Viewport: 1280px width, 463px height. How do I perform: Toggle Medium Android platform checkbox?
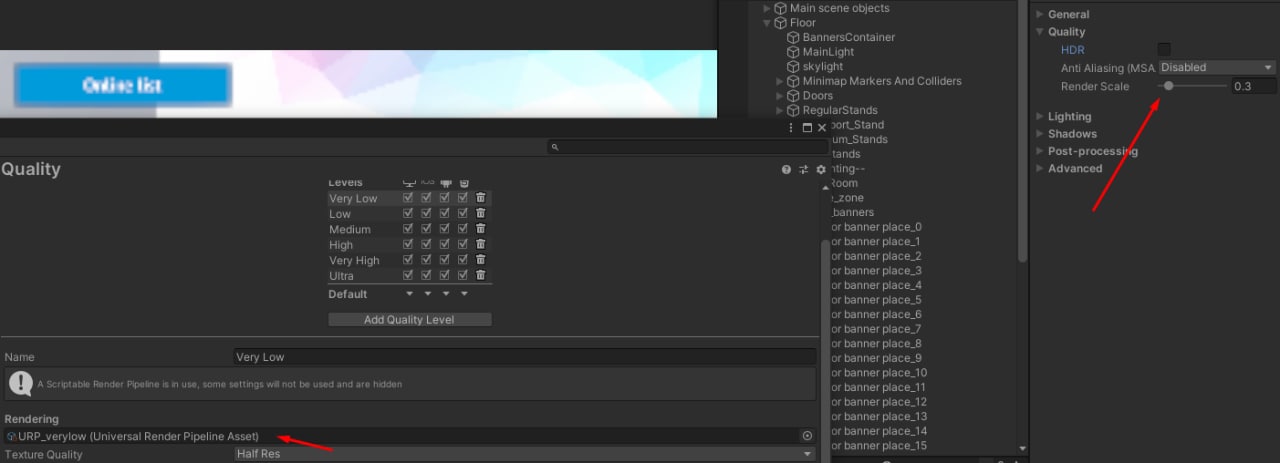point(444,229)
